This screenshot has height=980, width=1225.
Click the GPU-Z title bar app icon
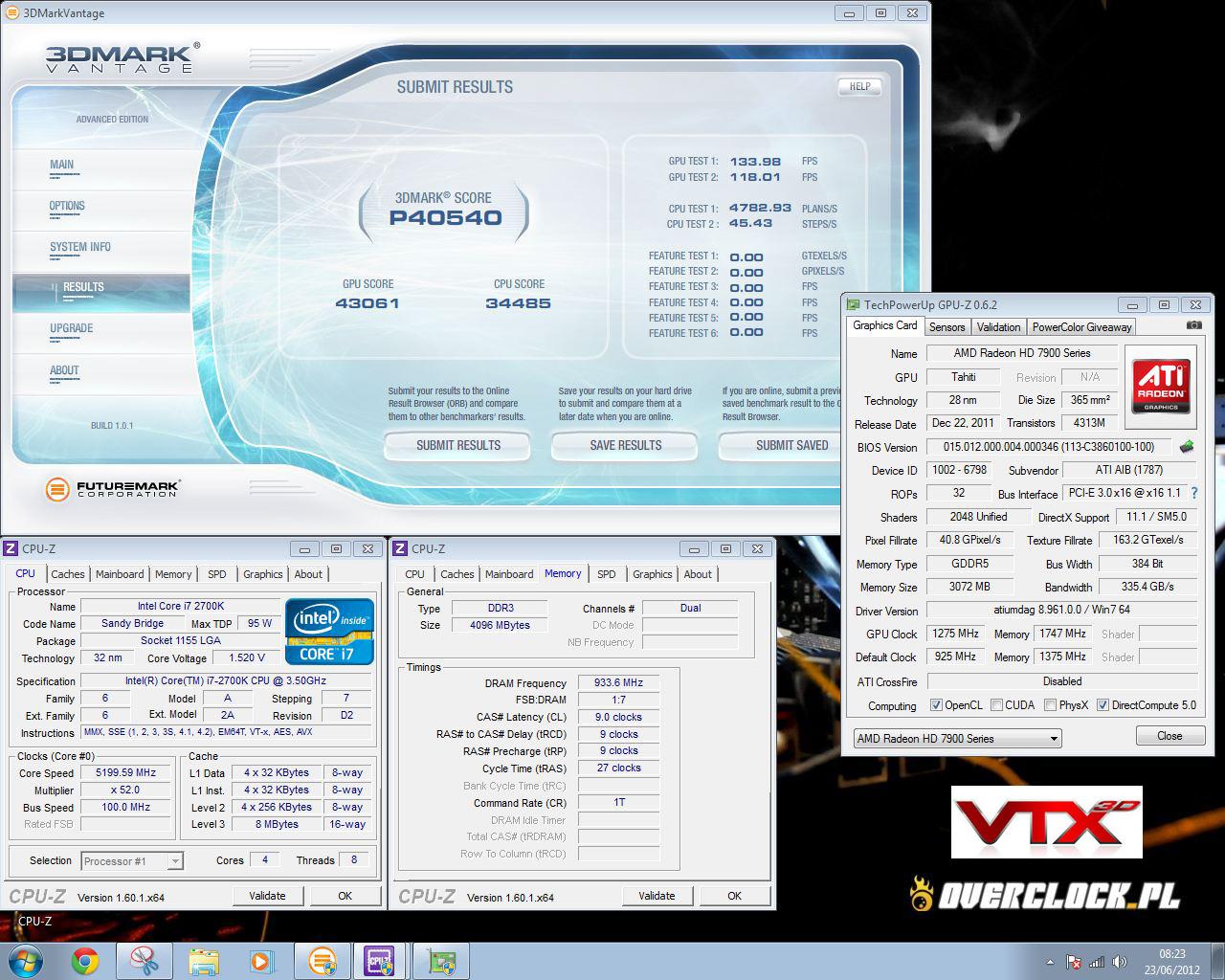click(853, 304)
